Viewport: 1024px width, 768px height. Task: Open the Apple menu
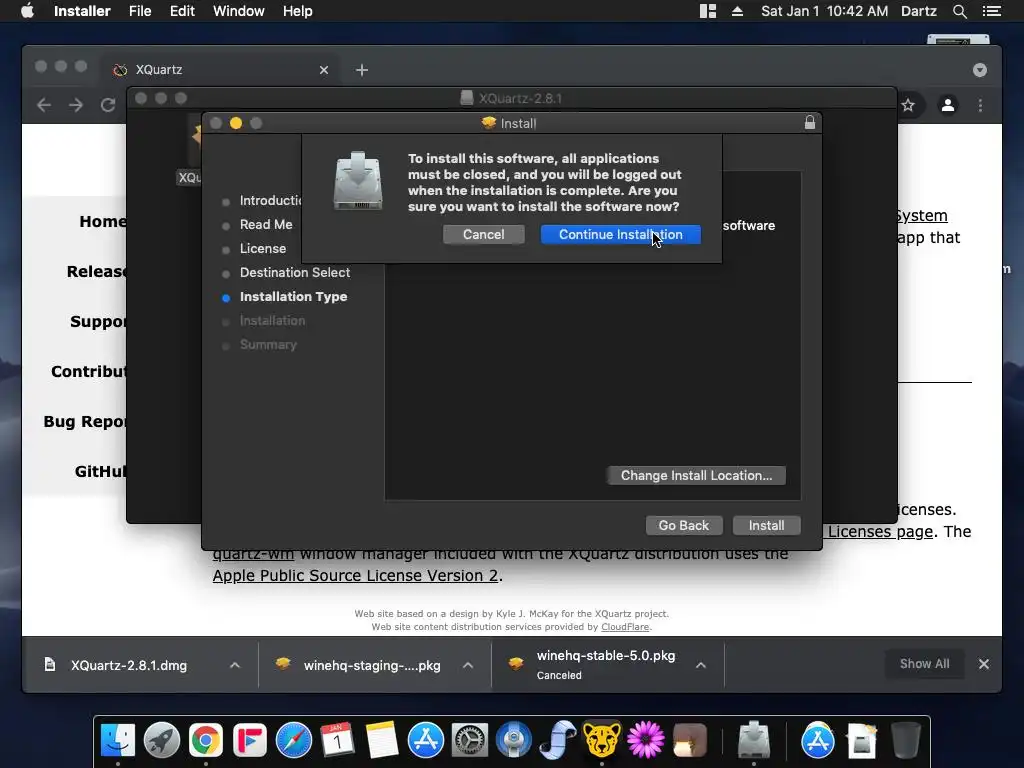click(27, 11)
